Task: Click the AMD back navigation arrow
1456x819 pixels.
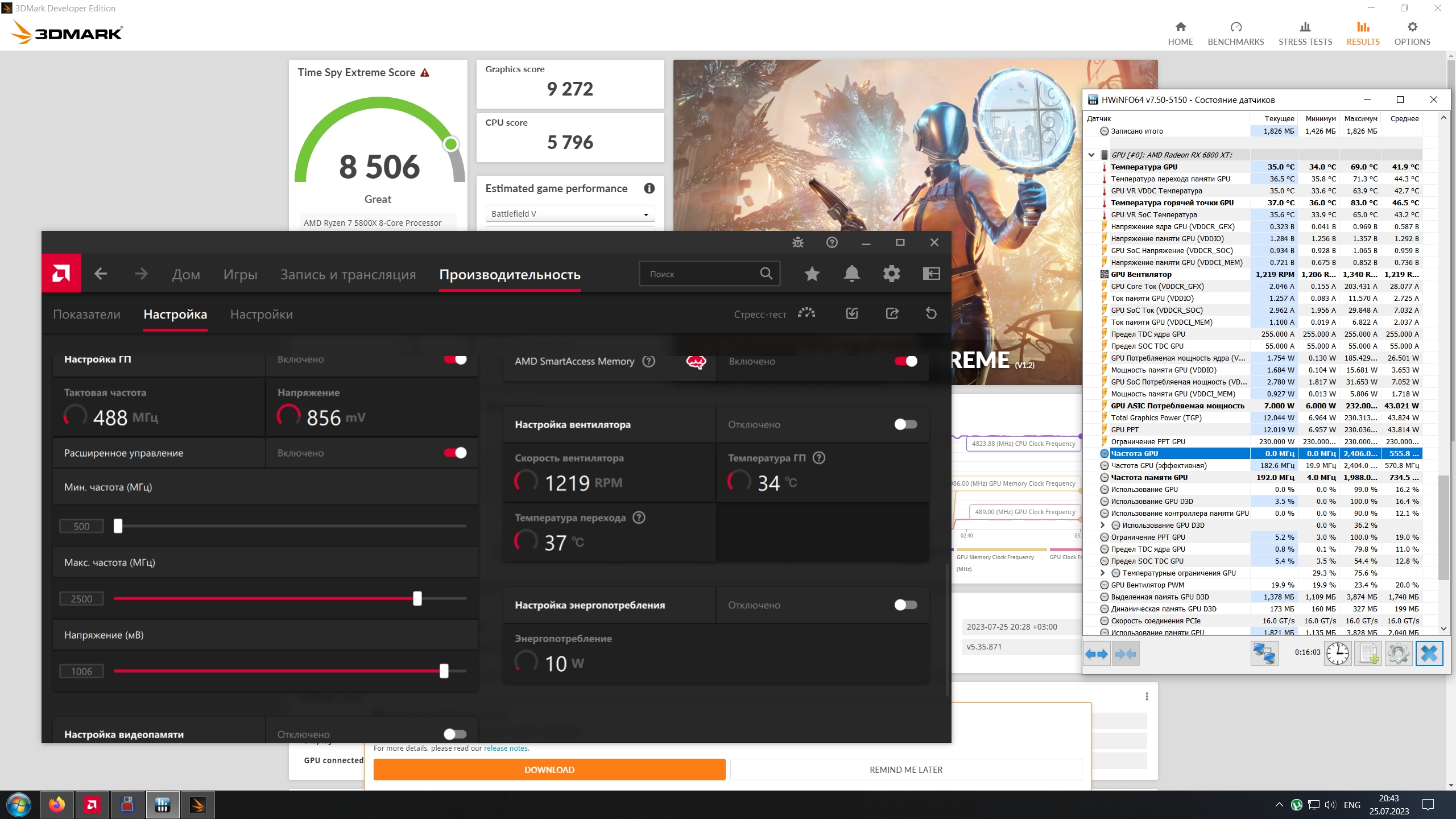Action: click(x=101, y=274)
